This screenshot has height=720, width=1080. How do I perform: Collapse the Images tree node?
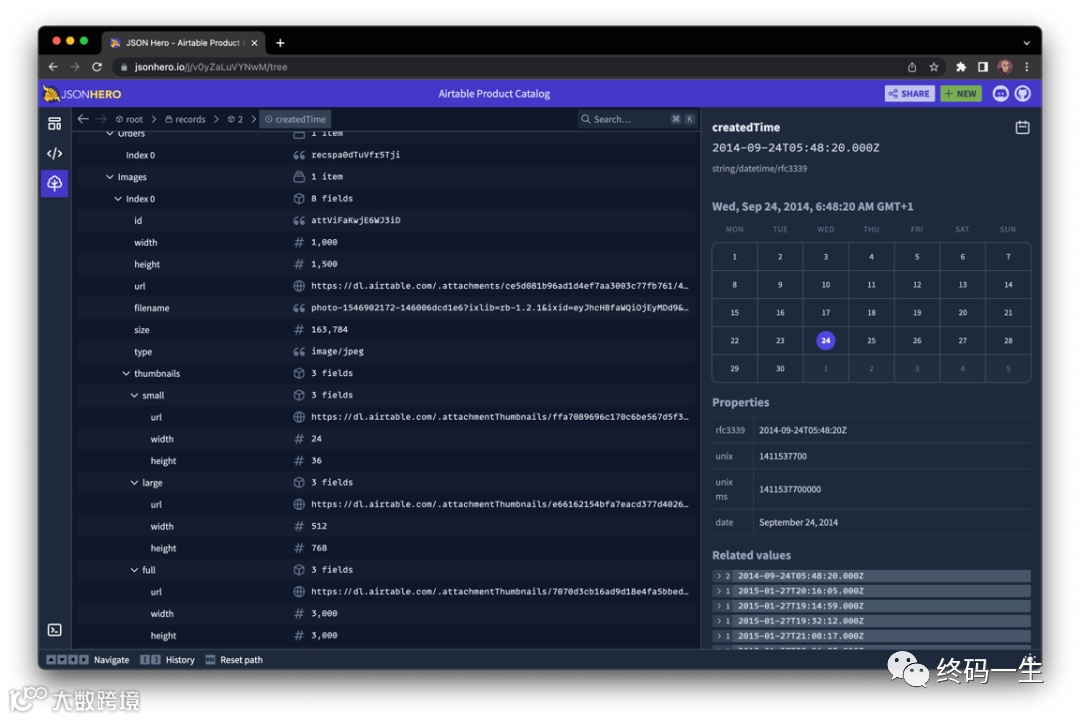click(x=110, y=177)
